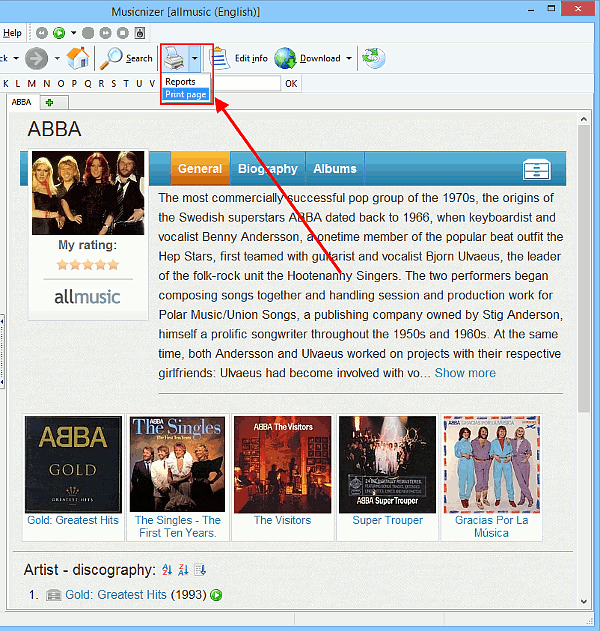Open the Gold: Greatest Hits album cover
Viewport: 600px width, 631px height.
(73, 464)
